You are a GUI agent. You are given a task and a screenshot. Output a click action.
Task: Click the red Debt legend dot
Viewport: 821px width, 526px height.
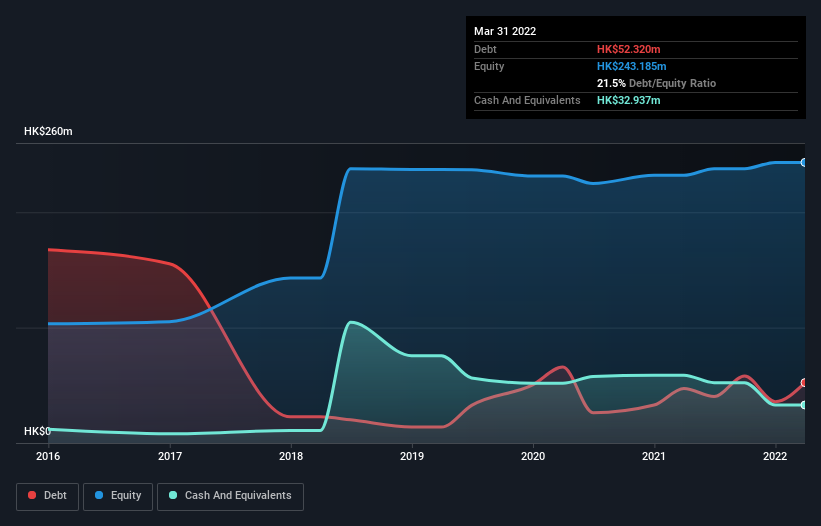pyautogui.click(x=32, y=495)
